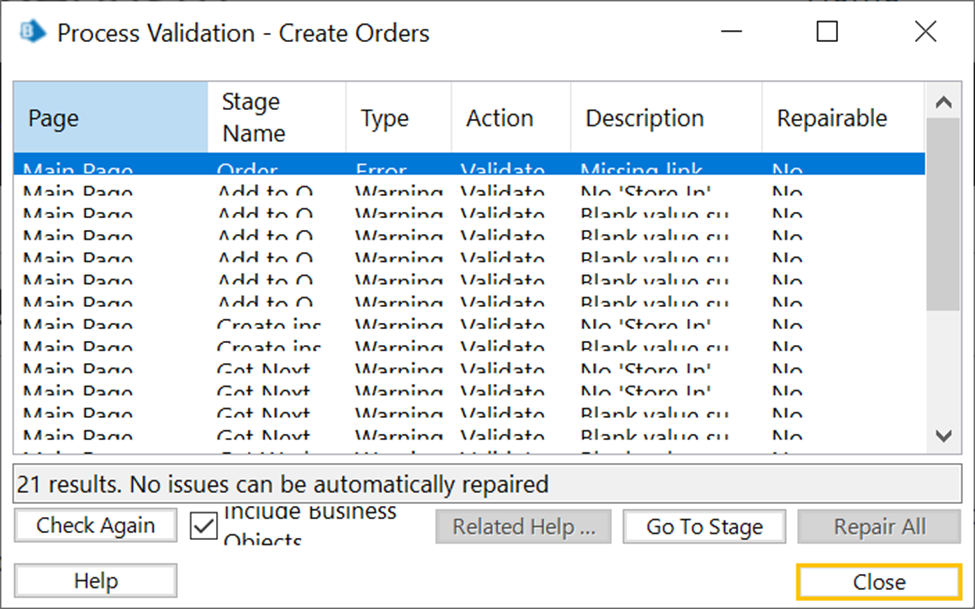Maximize the Process Validation window
This screenshot has width=975, height=609.
click(x=827, y=33)
